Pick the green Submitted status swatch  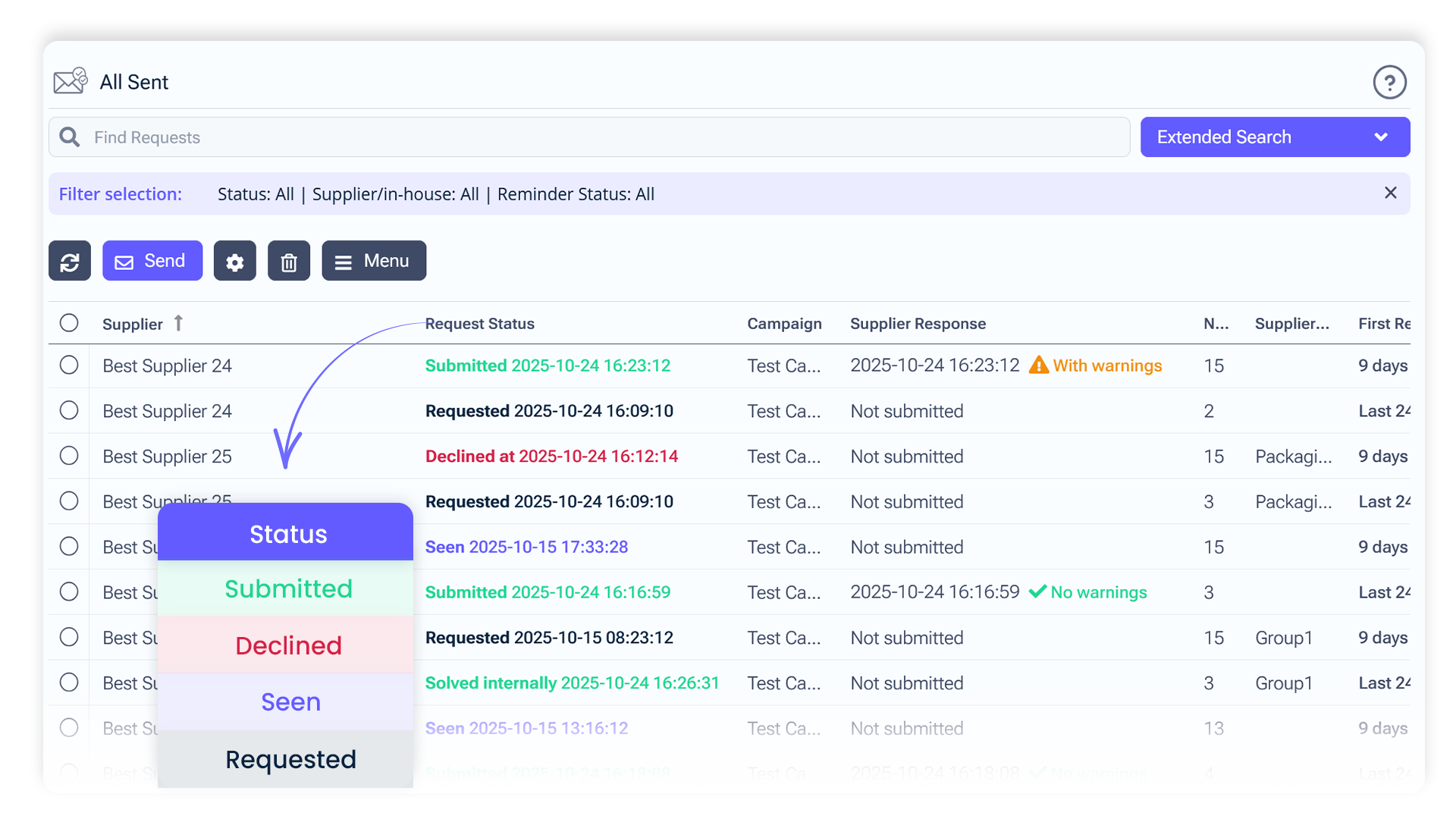(288, 589)
